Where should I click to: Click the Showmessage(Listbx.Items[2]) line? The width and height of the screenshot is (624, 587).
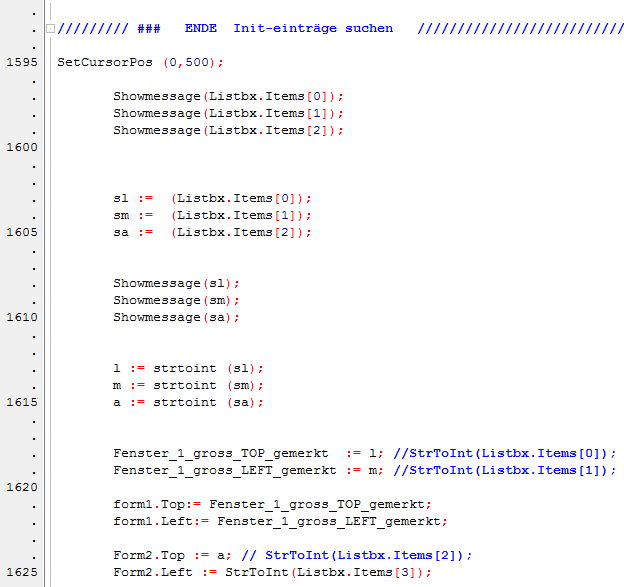[x=228, y=130]
